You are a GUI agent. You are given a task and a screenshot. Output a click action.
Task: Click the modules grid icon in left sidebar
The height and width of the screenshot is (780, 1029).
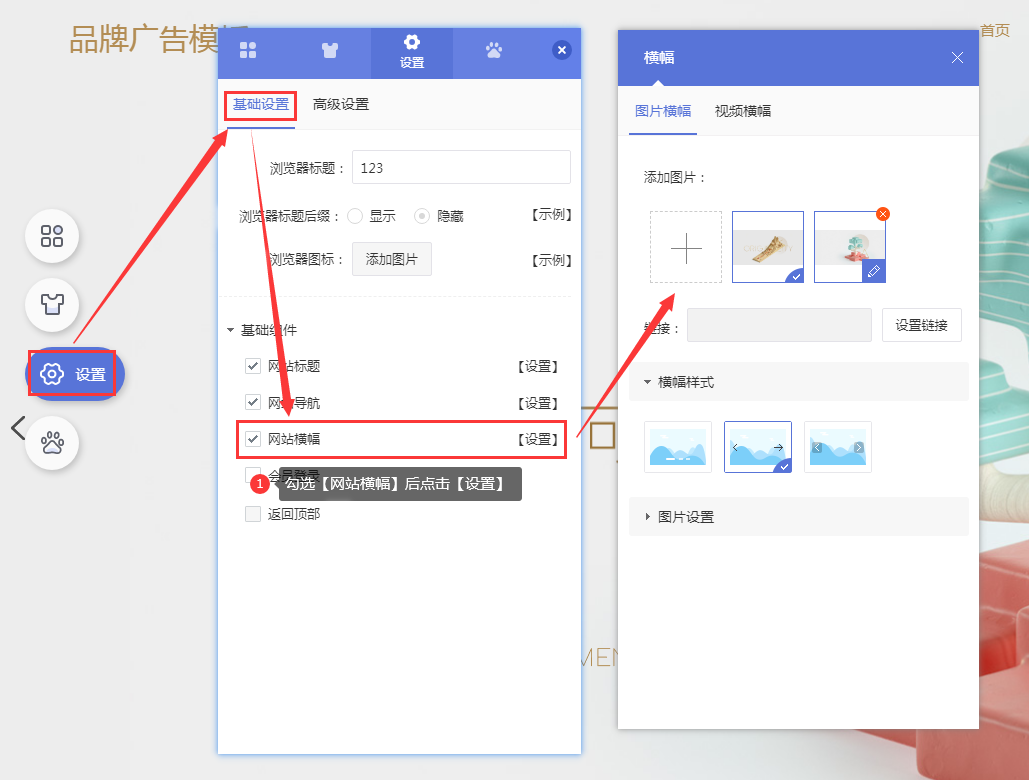click(52, 236)
